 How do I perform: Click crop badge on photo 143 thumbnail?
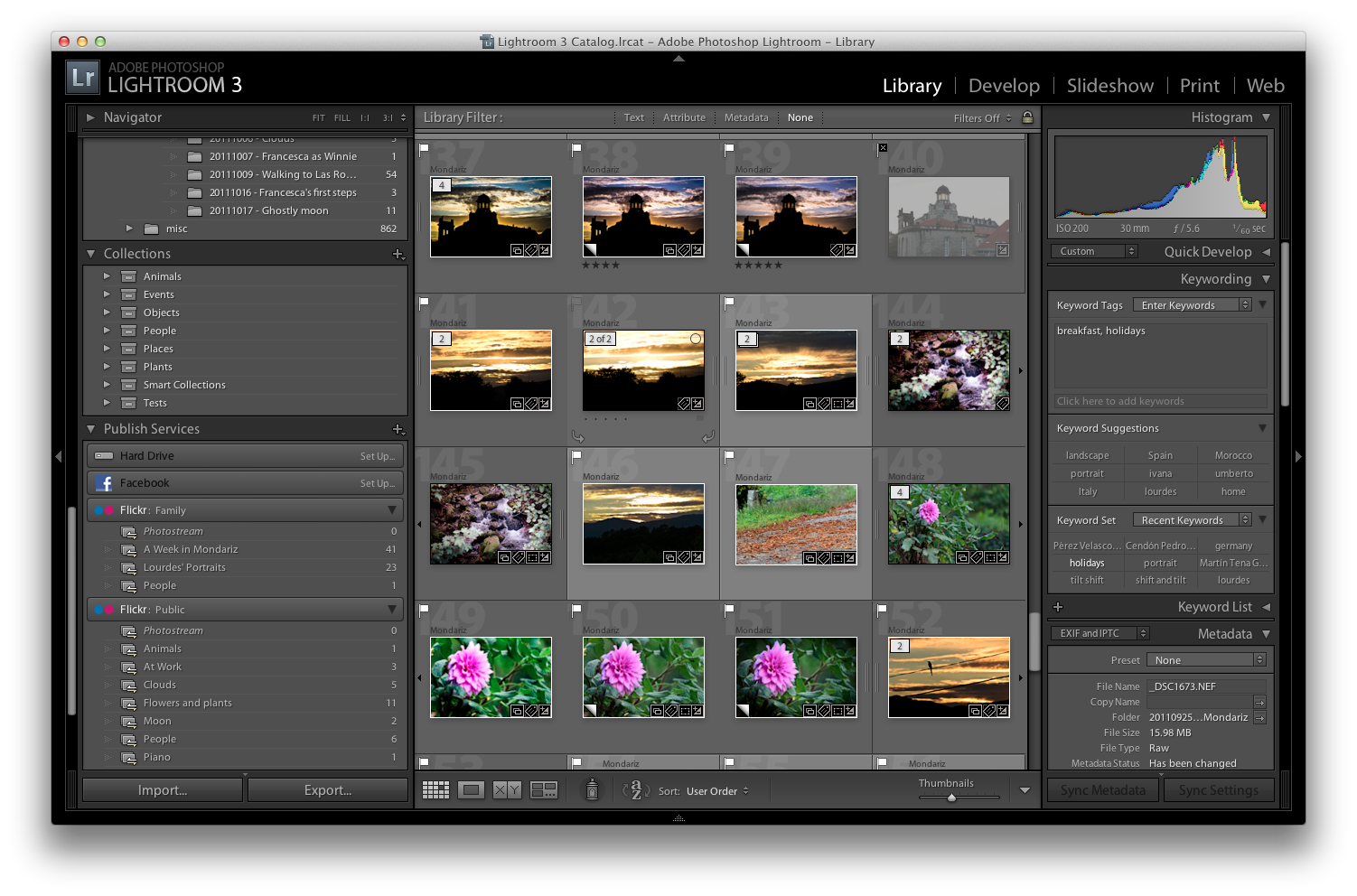click(838, 404)
